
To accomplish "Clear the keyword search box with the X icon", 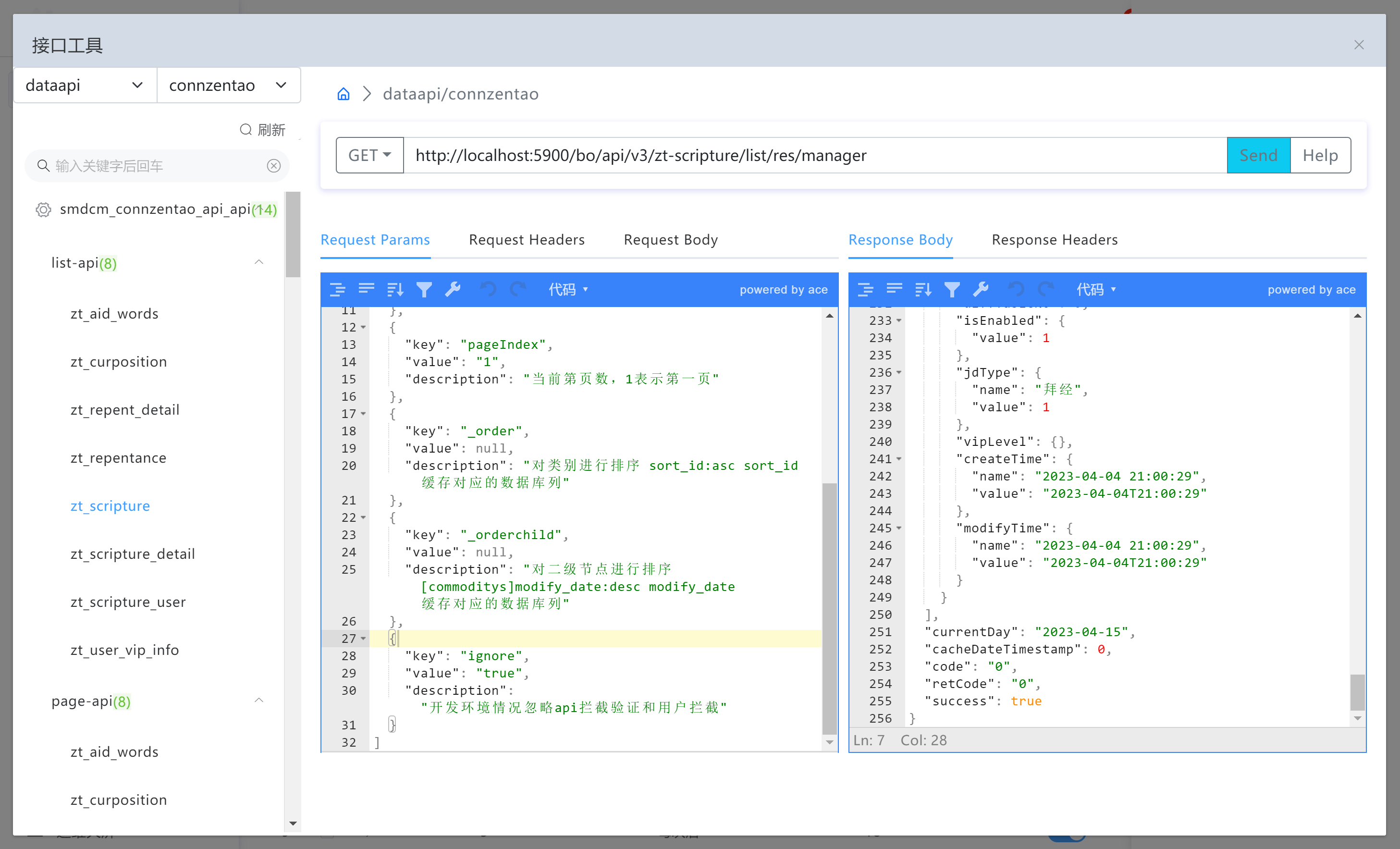I will [x=274, y=165].
